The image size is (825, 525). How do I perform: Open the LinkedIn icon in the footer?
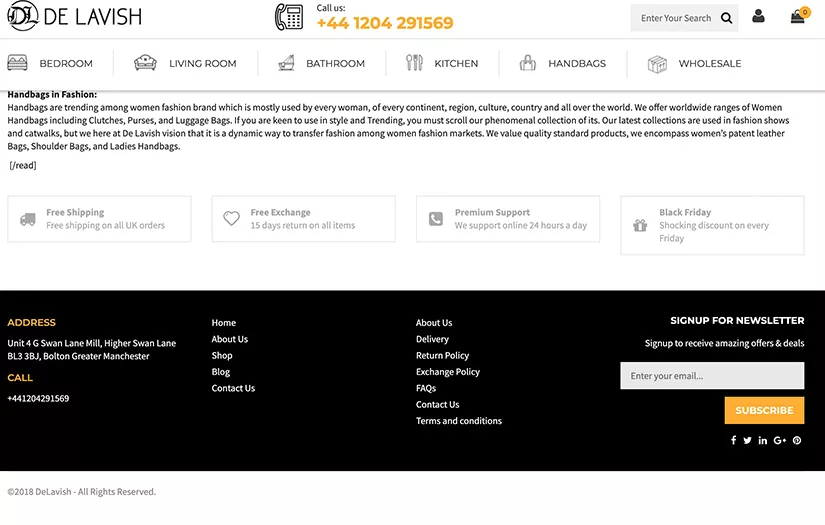pyautogui.click(x=762, y=440)
